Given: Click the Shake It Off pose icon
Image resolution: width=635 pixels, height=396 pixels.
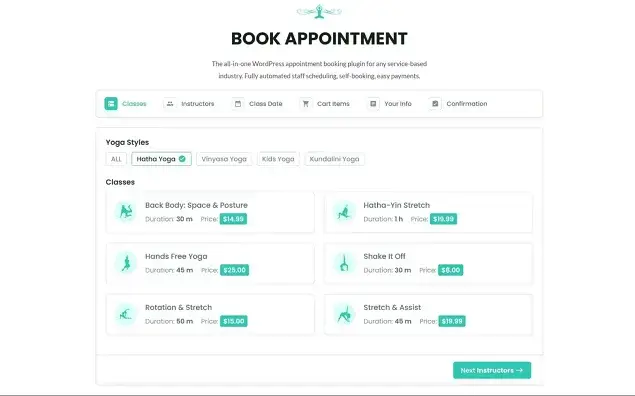Looking at the screenshot, I should [344, 263].
